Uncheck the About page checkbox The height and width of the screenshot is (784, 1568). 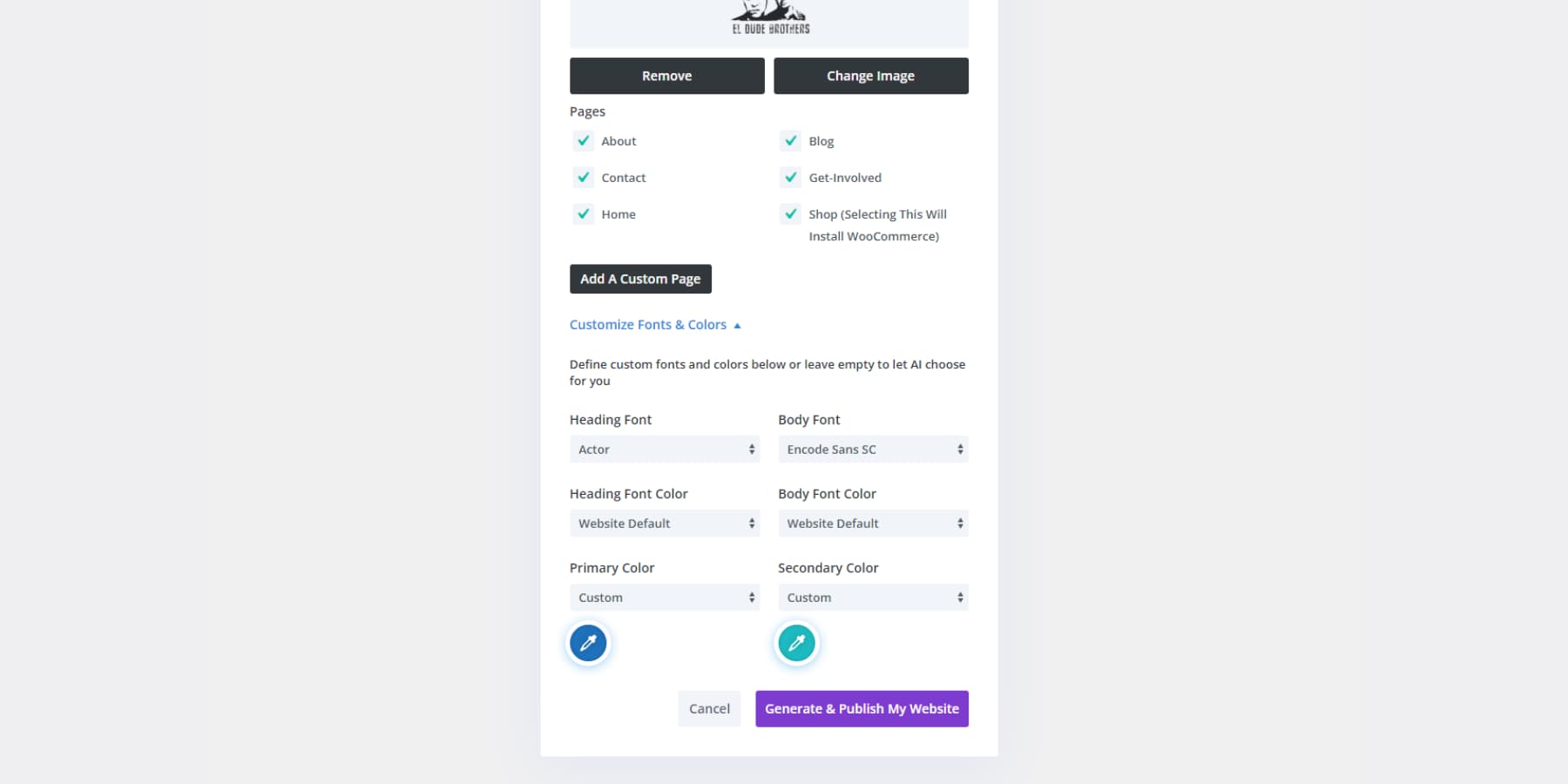(x=583, y=140)
